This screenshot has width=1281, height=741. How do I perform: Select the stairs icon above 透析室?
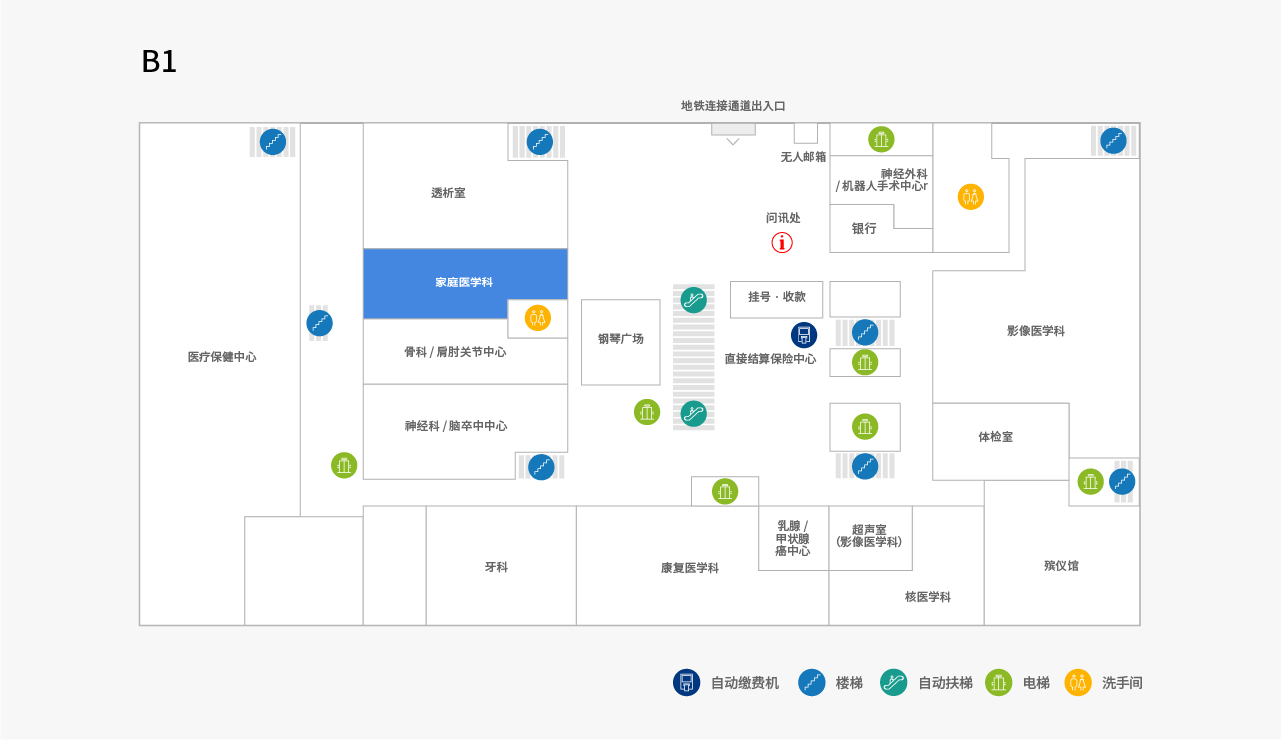(x=540, y=142)
